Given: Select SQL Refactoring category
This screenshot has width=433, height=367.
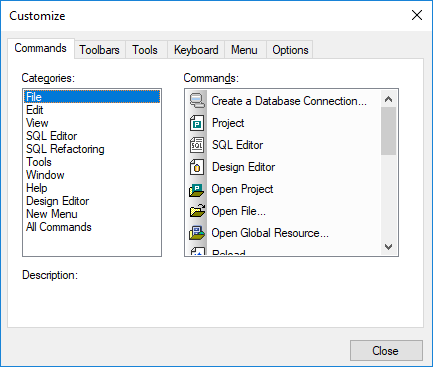Looking at the screenshot, I should [x=92, y=149].
